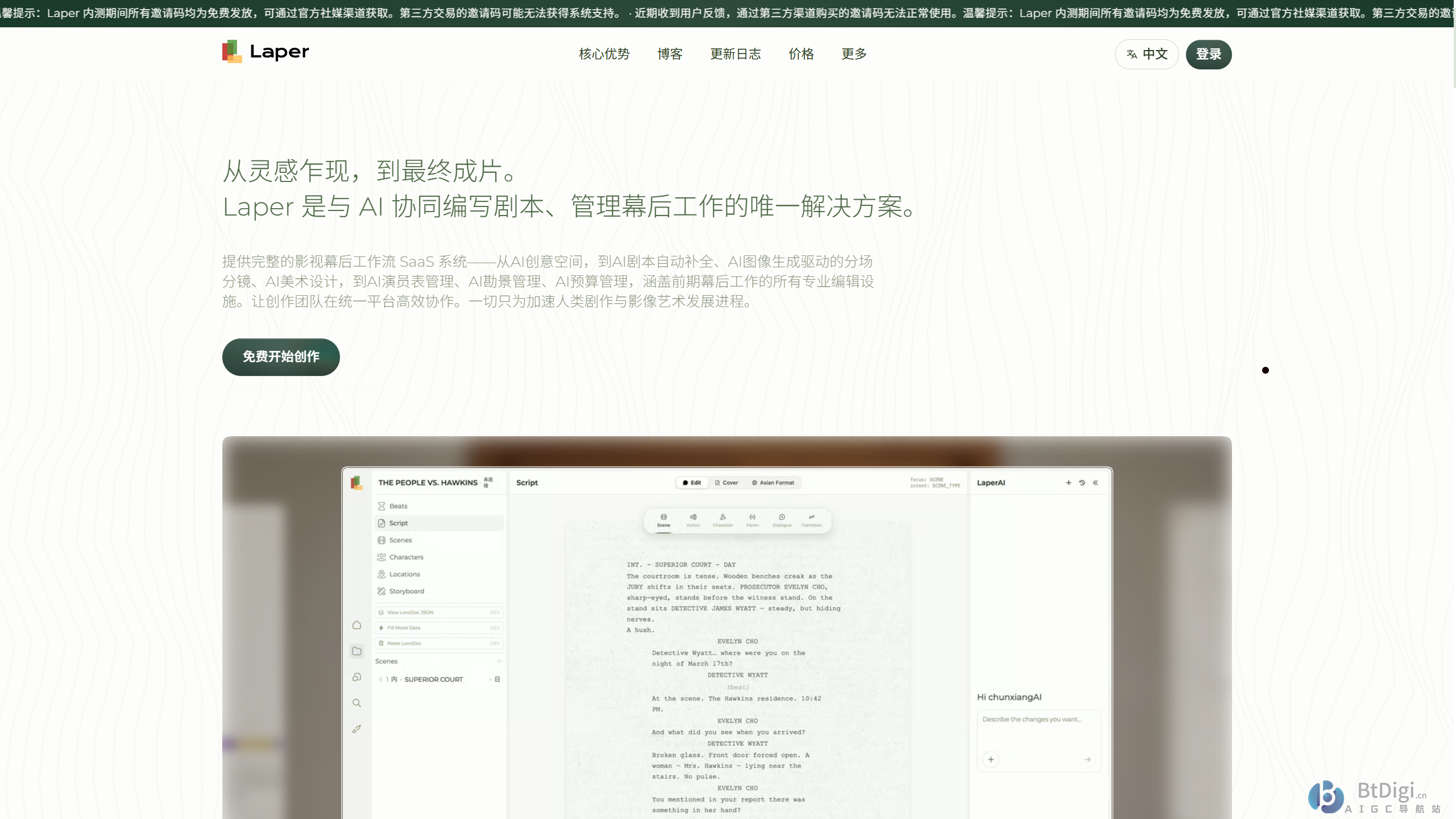
Task: Collapse the LaperAI panel with double chevron
Action: 1096,483
